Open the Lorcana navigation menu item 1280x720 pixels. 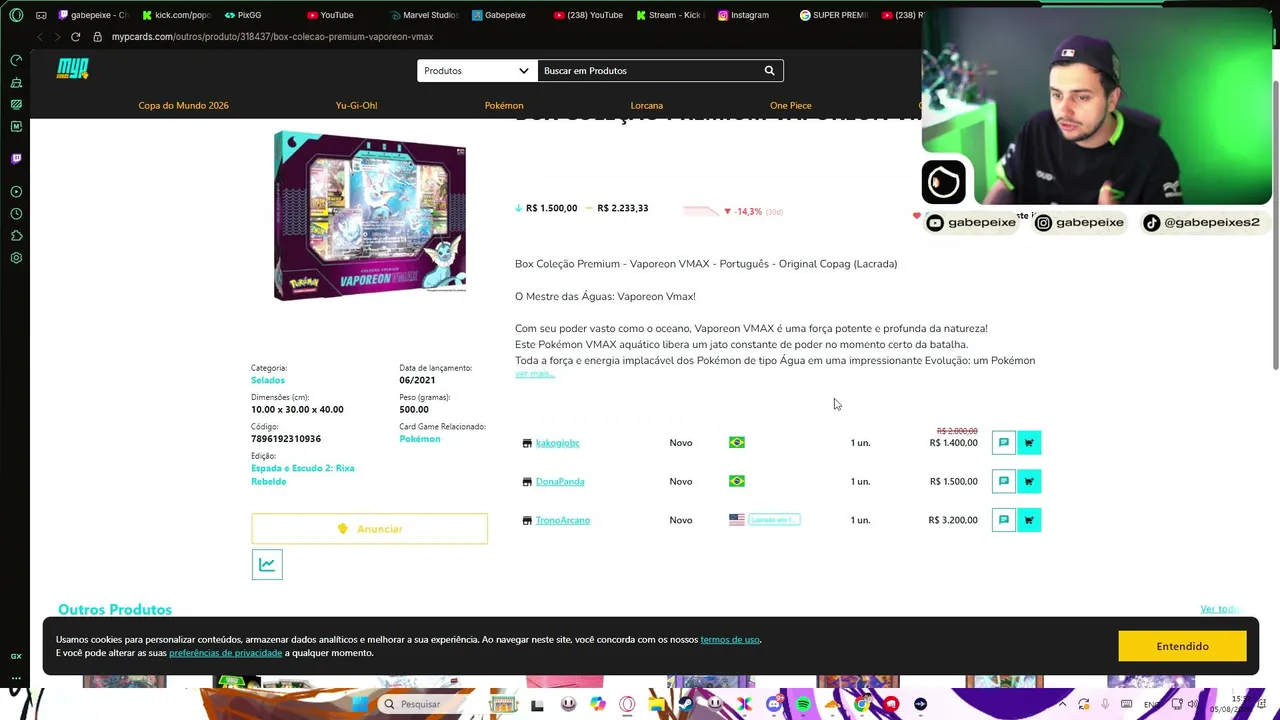click(647, 106)
